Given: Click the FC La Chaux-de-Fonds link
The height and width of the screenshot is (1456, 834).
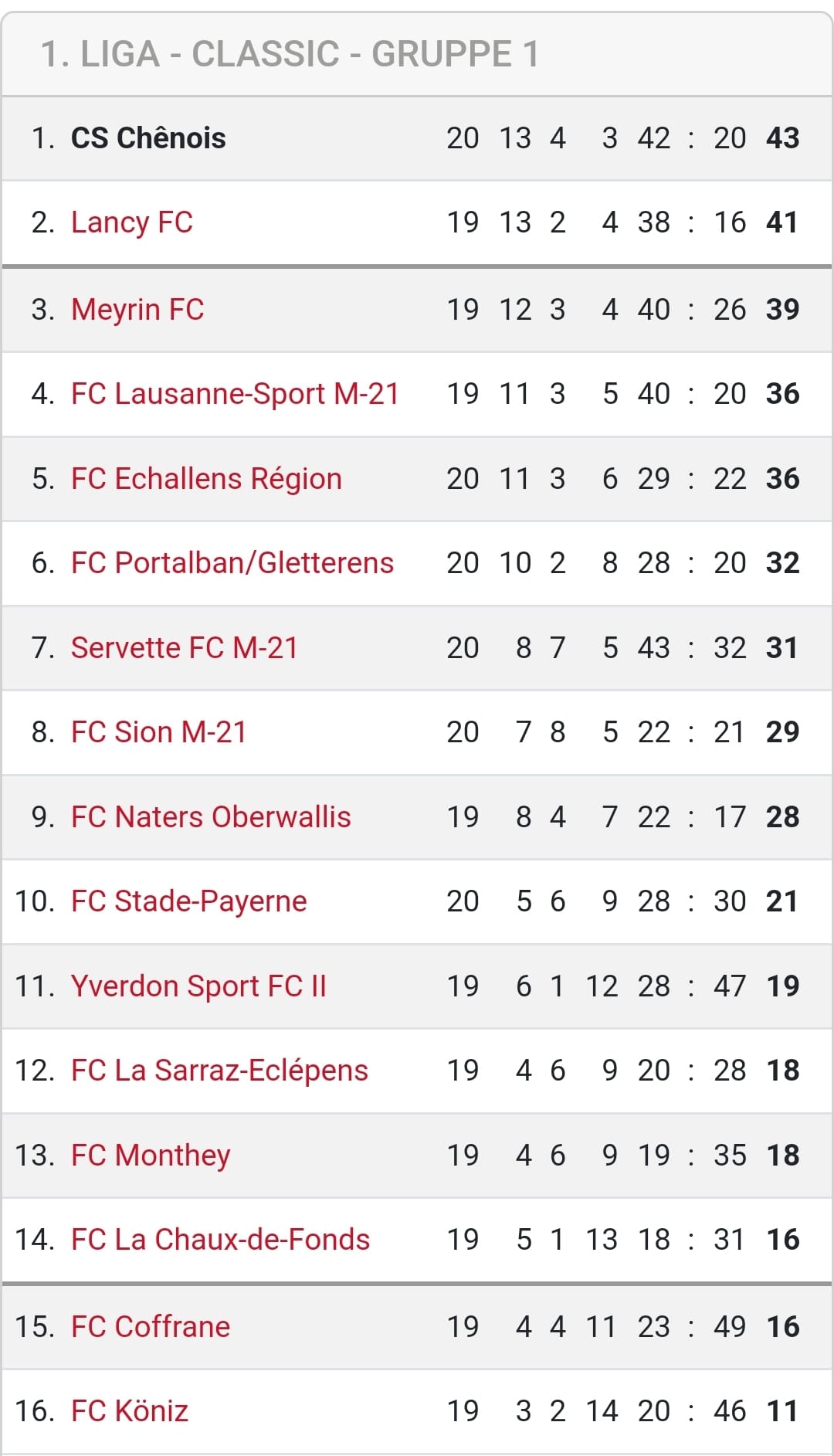Looking at the screenshot, I should coord(220,1240).
